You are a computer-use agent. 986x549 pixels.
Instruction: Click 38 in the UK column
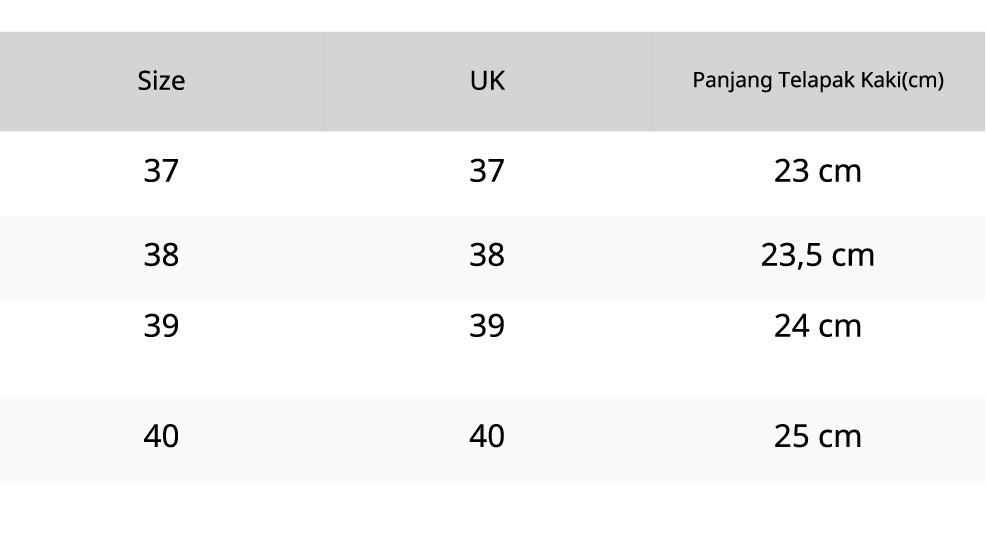tap(487, 255)
